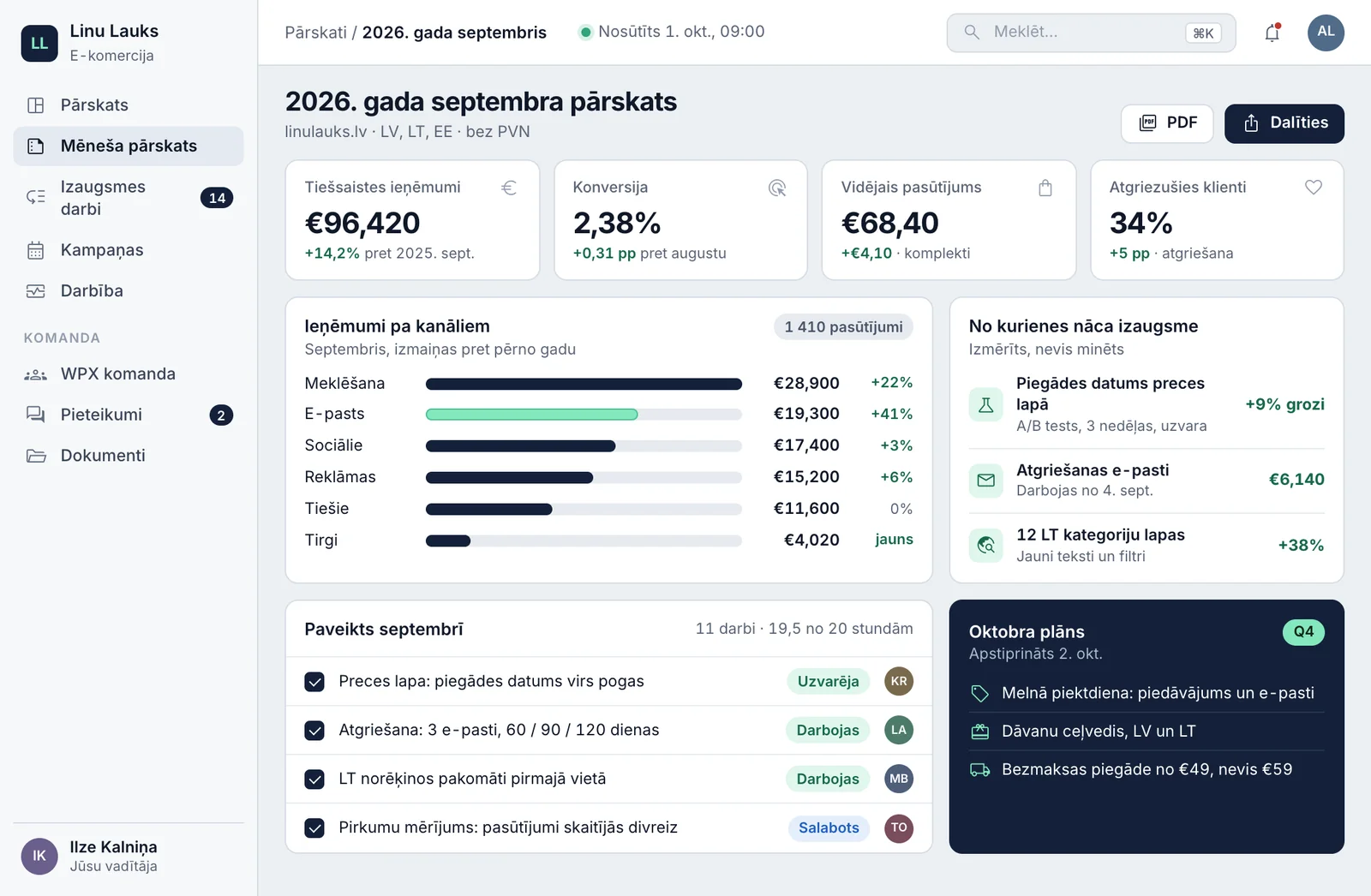Click the 2 badge on Pieteikumi
Image resolution: width=1371 pixels, height=896 pixels.
221,415
